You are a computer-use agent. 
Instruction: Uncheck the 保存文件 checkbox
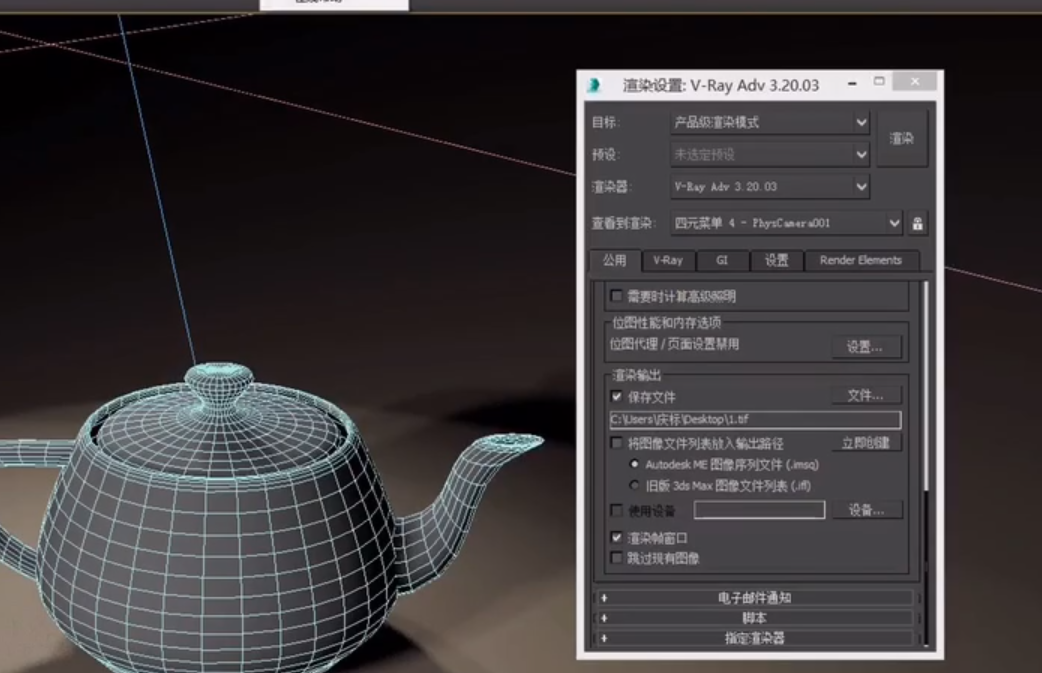[x=617, y=396]
